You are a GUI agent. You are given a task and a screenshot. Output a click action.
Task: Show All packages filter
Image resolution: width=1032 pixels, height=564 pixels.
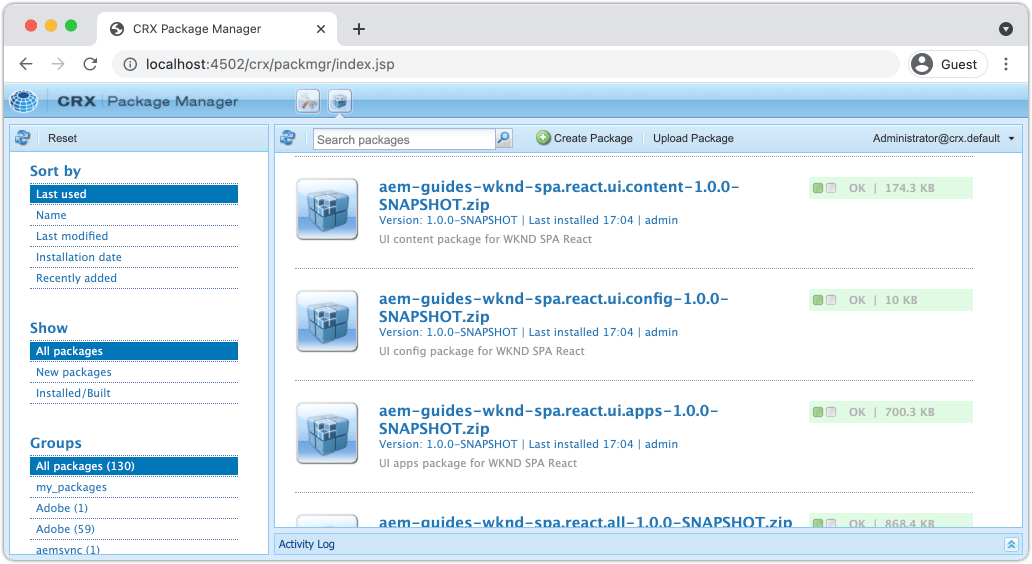134,351
